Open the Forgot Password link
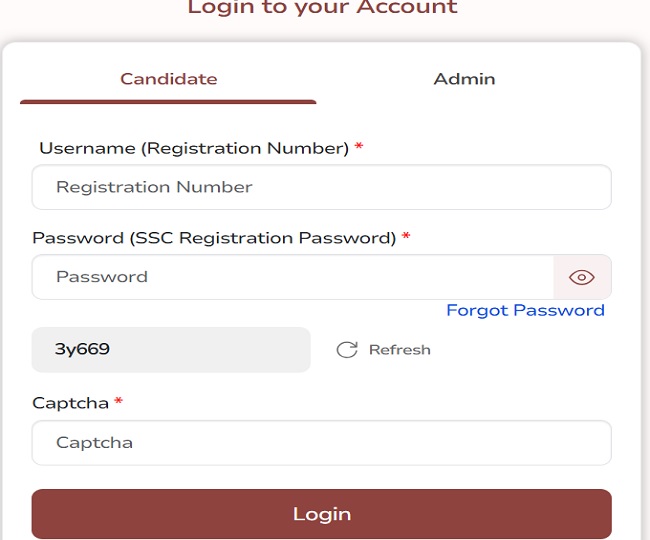This screenshot has width=650, height=540. (x=525, y=310)
